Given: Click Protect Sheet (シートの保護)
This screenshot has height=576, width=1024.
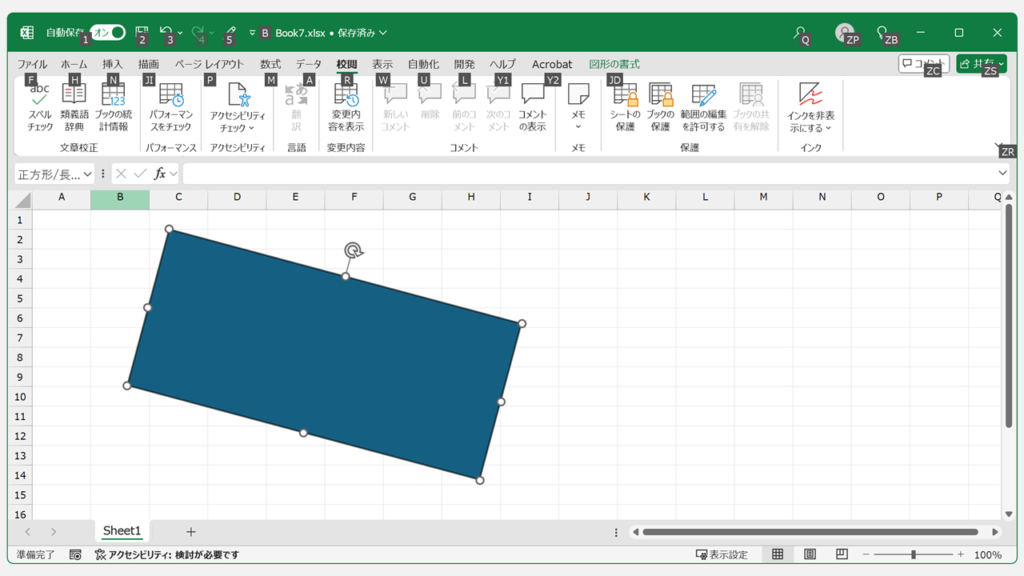Looking at the screenshot, I should (625, 108).
